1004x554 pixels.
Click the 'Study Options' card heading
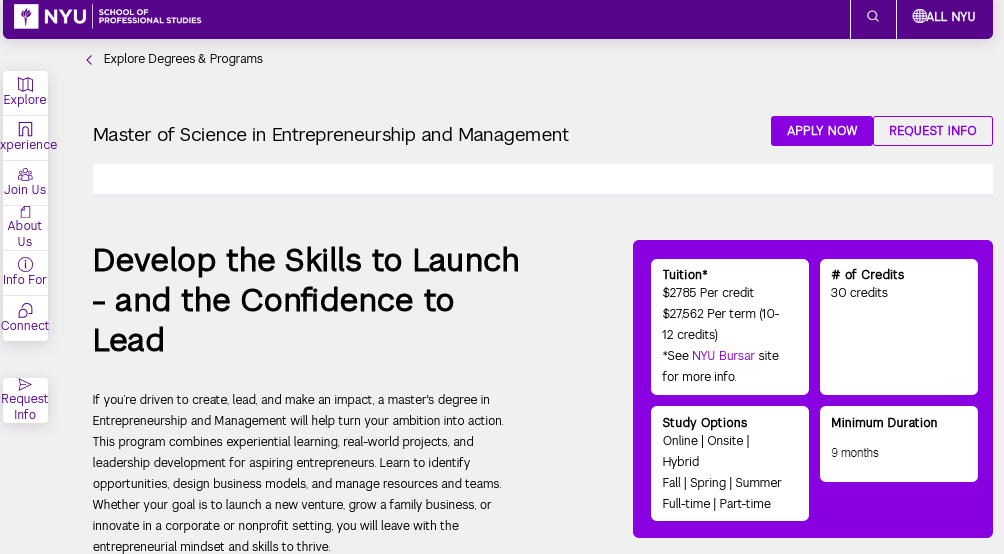pyautogui.click(x=704, y=423)
